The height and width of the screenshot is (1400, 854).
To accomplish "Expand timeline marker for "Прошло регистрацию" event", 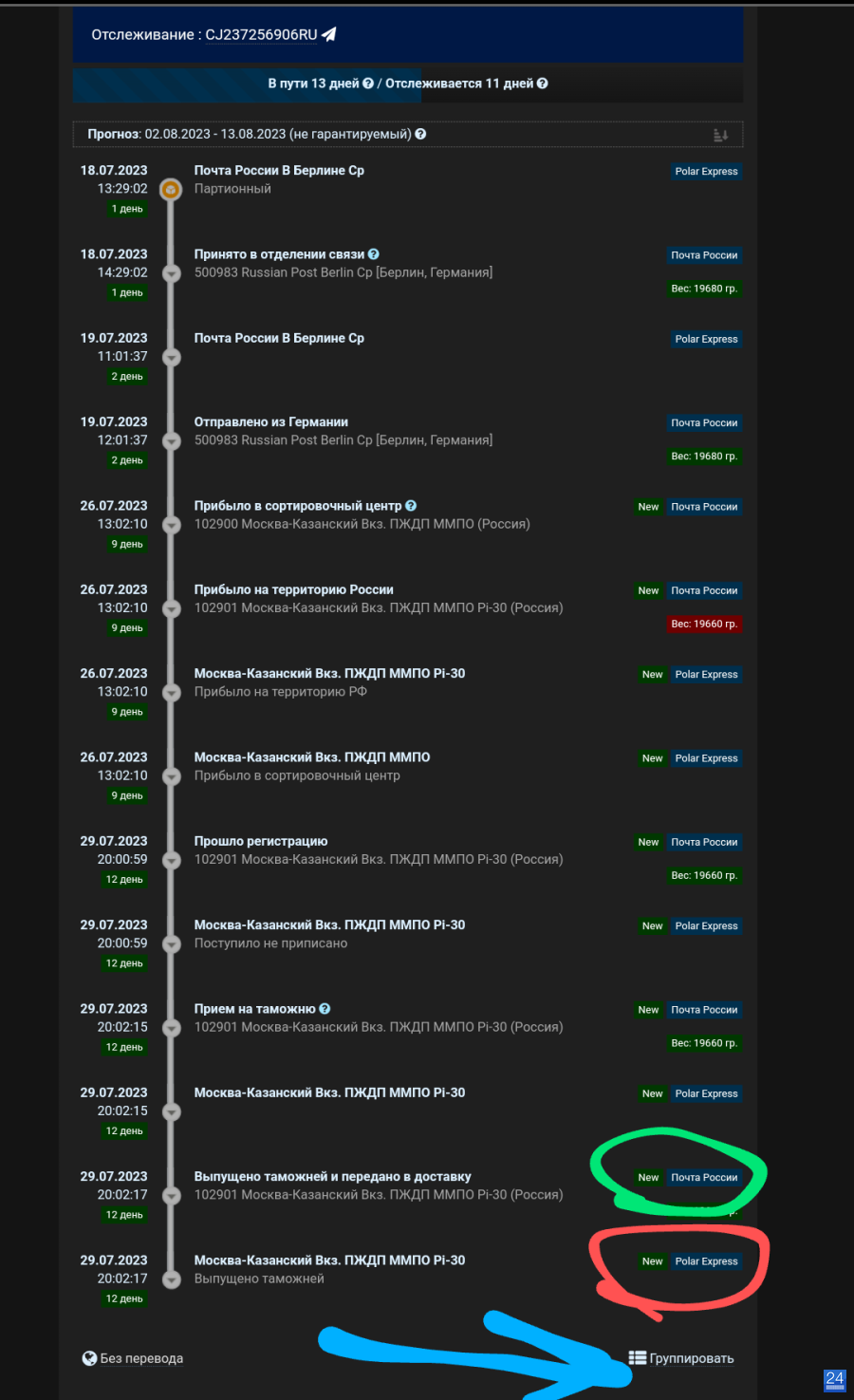I will (x=172, y=860).
